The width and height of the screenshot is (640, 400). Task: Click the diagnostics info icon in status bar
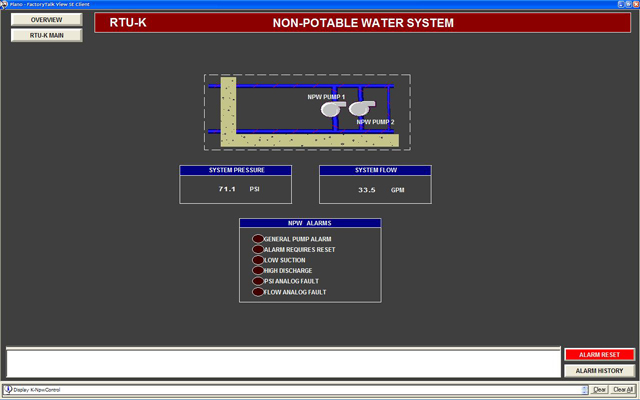click(x=8, y=390)
